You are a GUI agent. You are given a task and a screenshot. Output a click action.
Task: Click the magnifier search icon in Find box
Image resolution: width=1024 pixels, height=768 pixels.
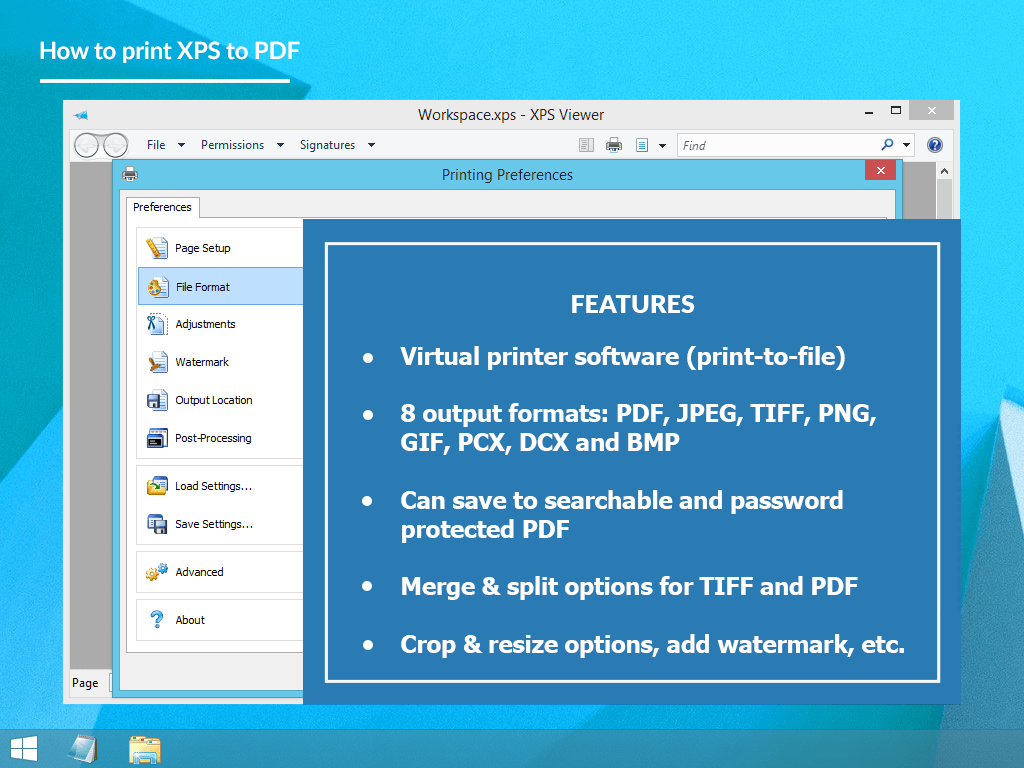click(887, 144)
